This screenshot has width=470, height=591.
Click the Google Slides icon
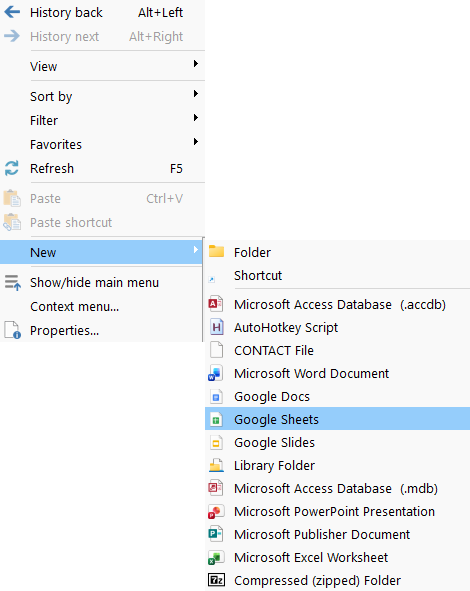pyautogui.click(x=216, y=442)
